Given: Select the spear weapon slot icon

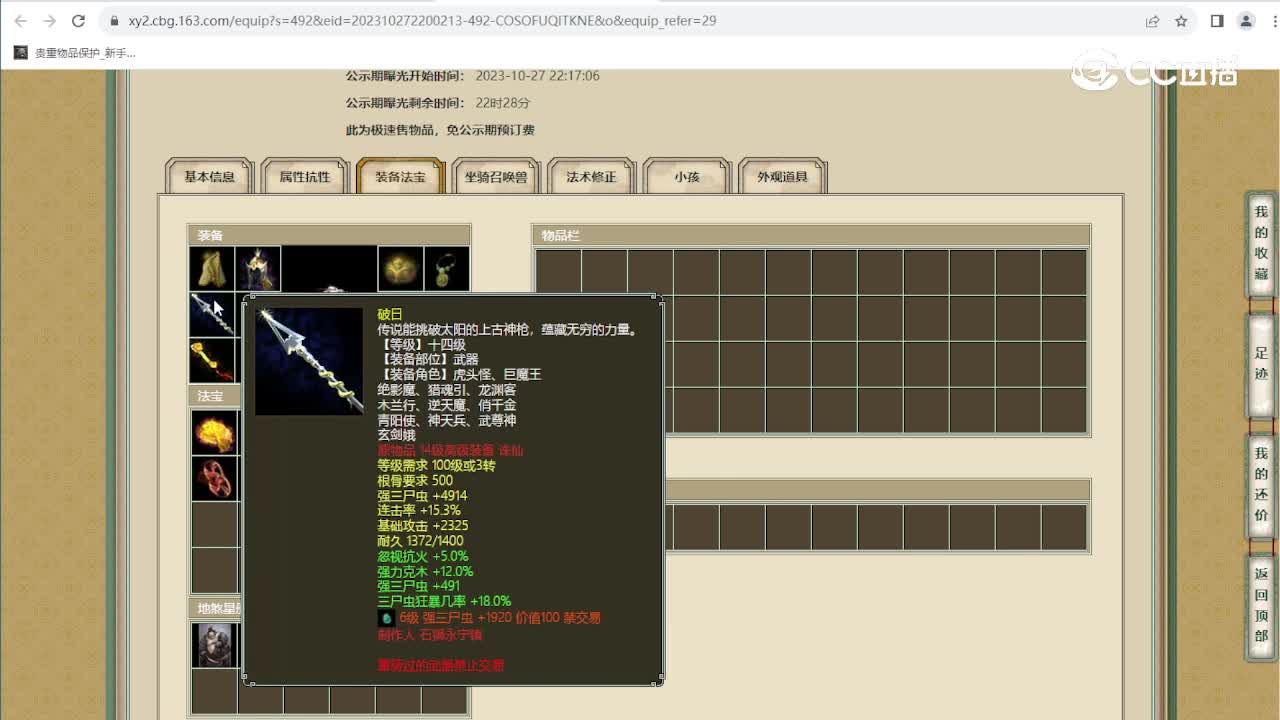Looking at the screenshot, I should click(212, 315).
